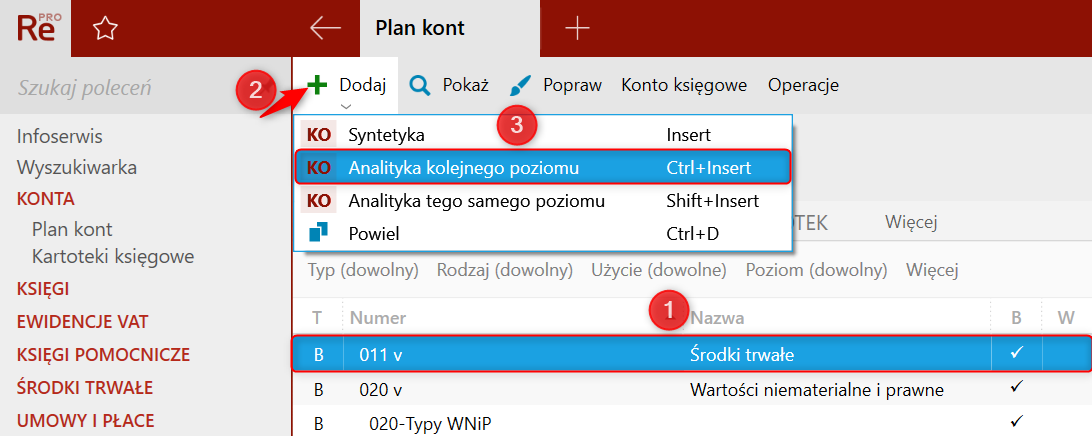
Task: Toggle checkmark for Wartości niematerialne i prawne
Action: (1016, 389)
